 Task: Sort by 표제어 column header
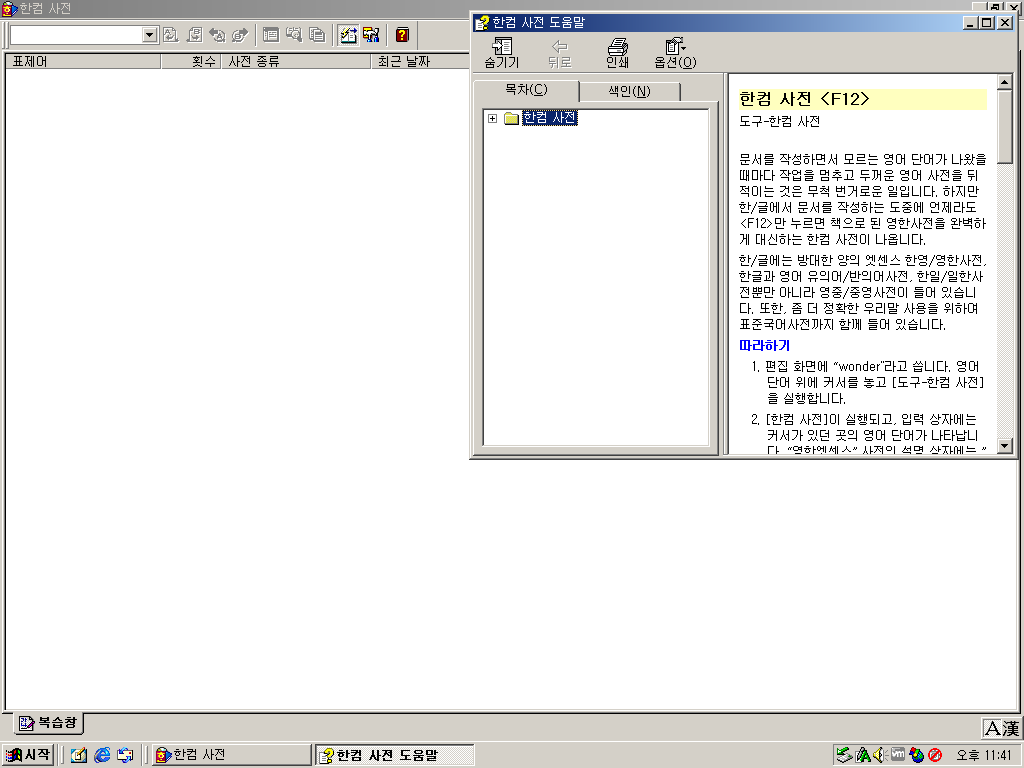pyautogui.click(x=83, y=61)
